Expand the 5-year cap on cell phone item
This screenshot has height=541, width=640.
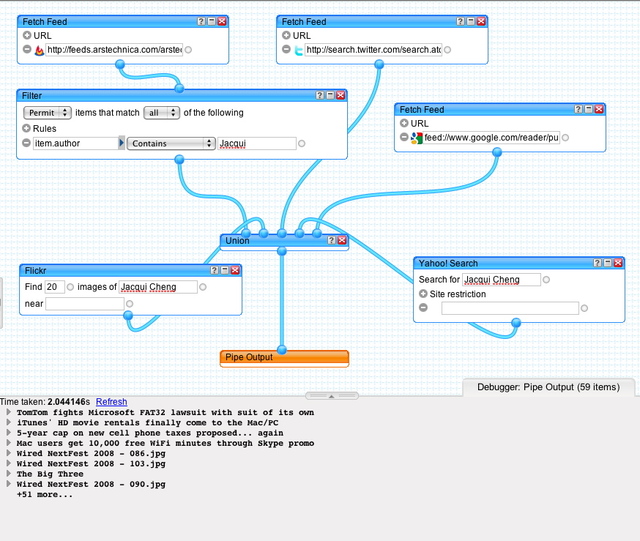[8, 432]
